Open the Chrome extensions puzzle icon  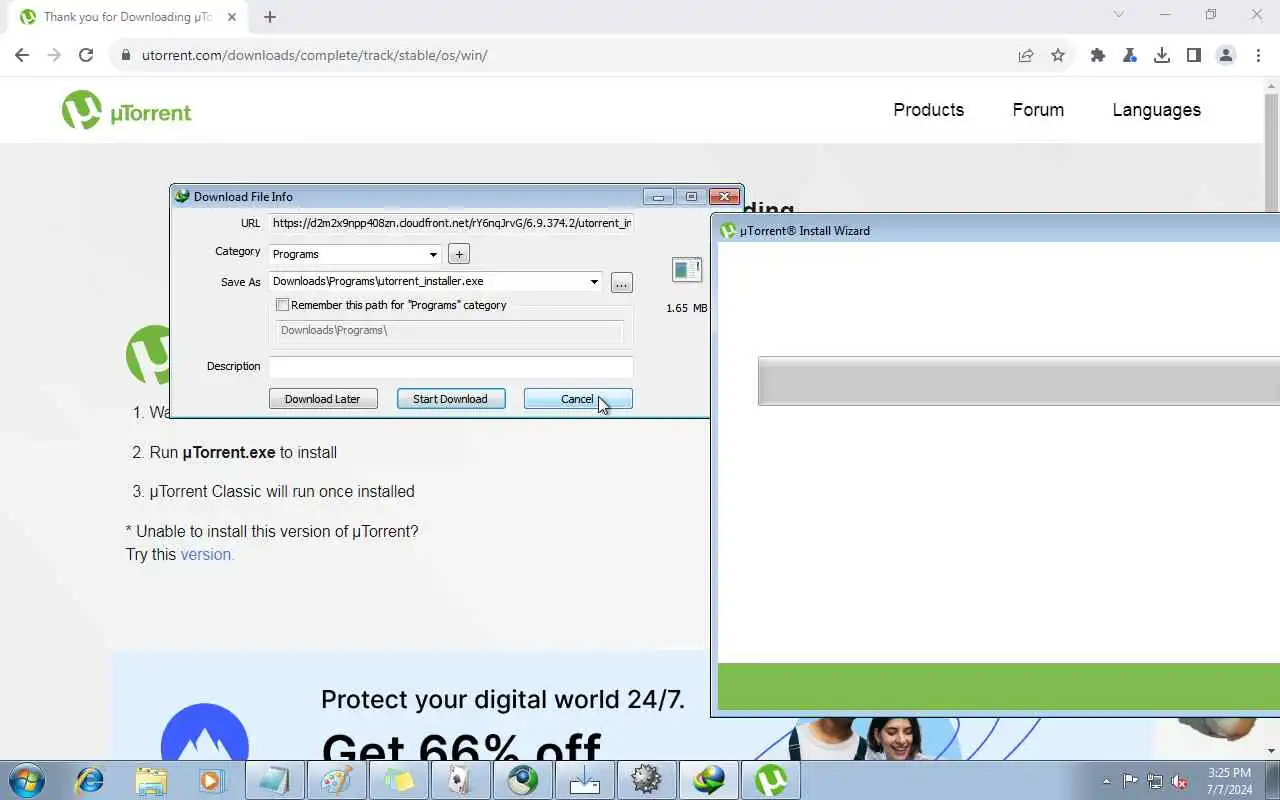pyautogui.click(x=1098, y=55)
